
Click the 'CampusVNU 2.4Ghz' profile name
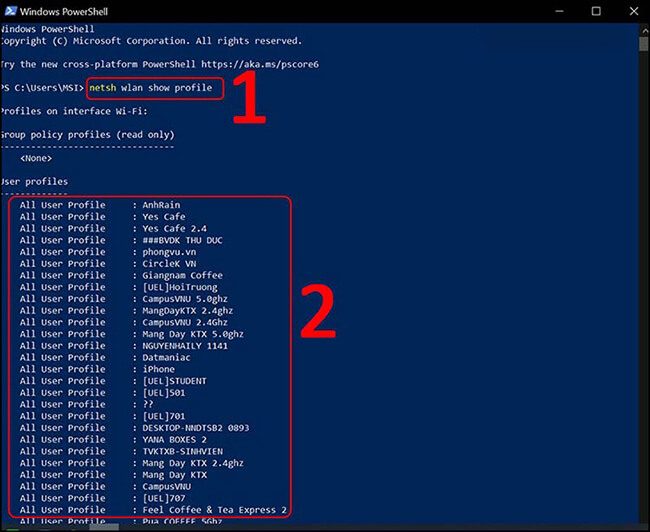click(185, 322)
